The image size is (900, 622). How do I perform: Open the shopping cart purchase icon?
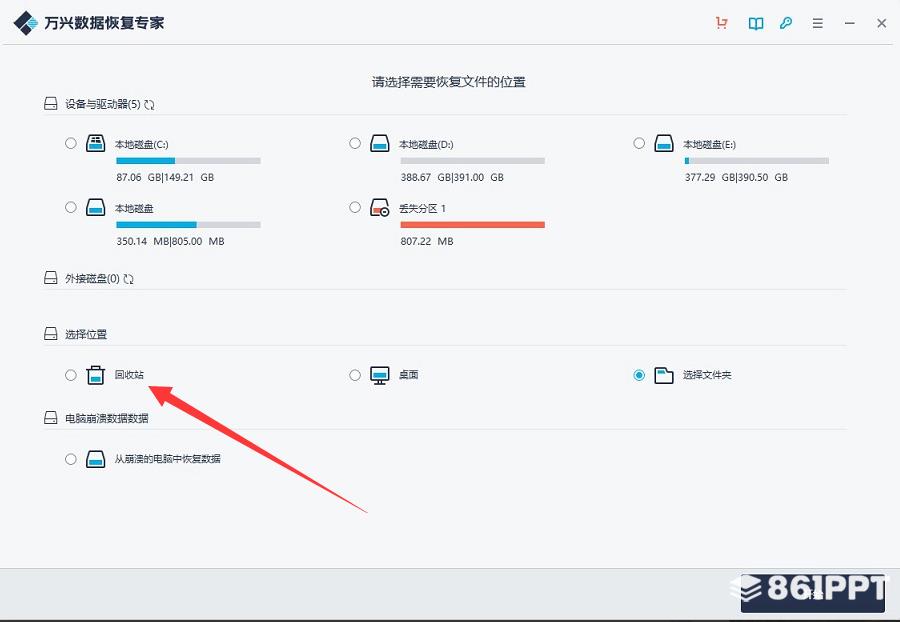coord(721,23)
